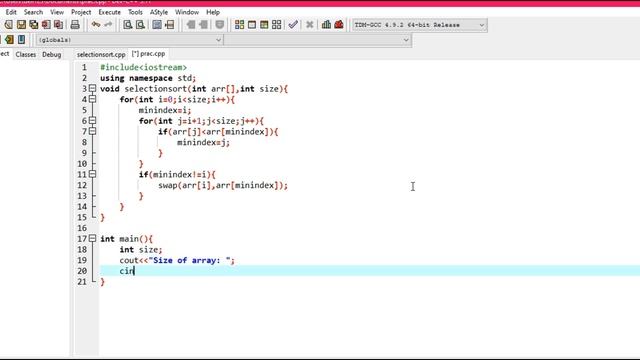640x360 pixels.
Task: Click the 'int main(){' line
Action: click(126, 239)
